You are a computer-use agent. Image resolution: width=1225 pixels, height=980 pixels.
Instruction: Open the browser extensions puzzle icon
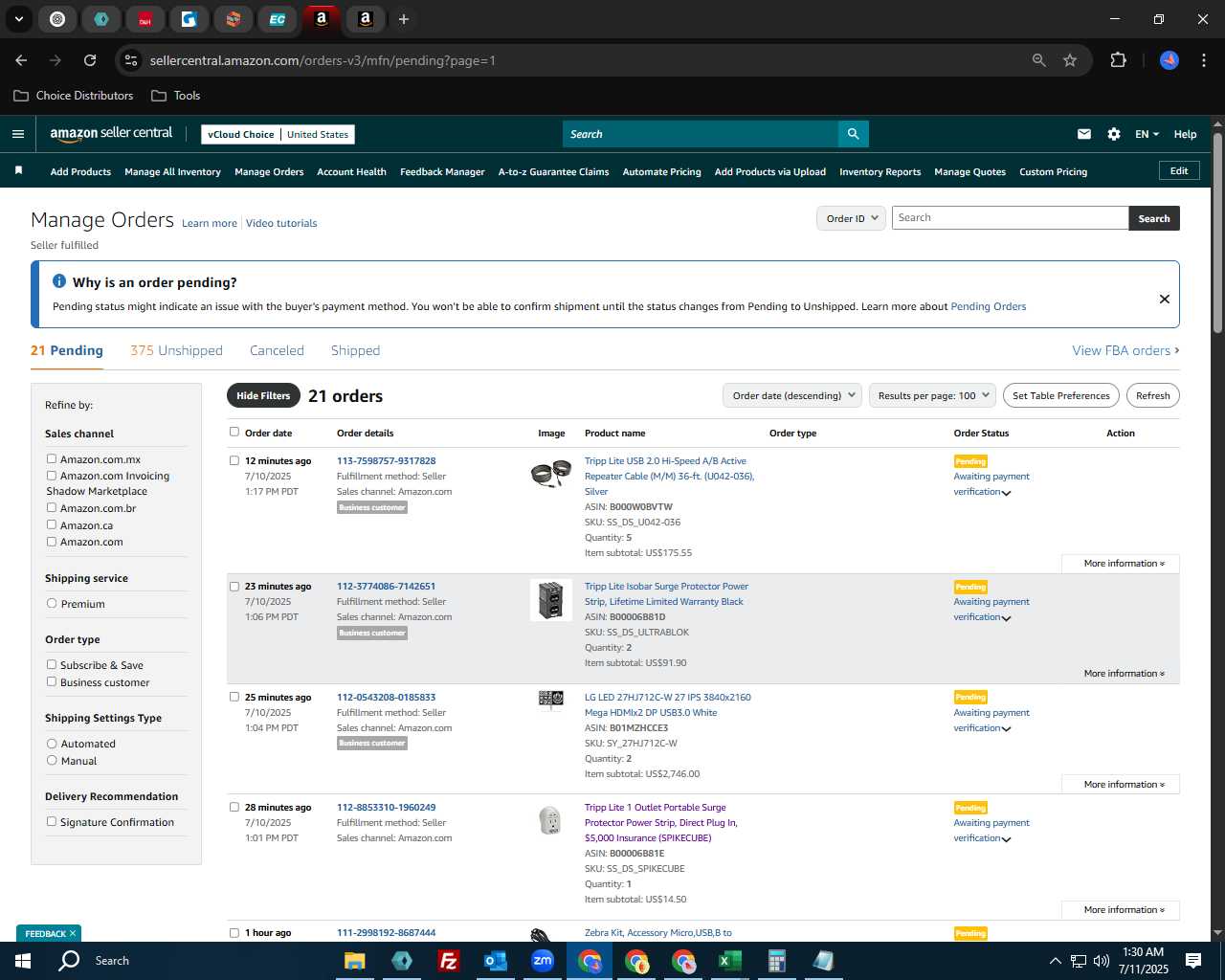pyautogui.click(x=1118, y=60)
